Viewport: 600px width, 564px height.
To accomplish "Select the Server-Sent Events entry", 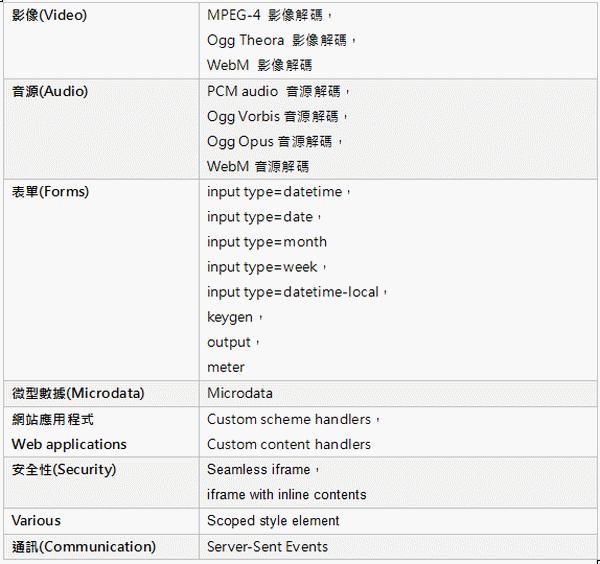I will 267,547.
